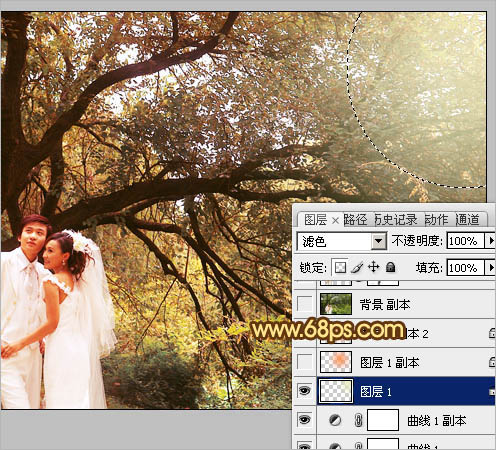Click the 填充 100% value field
The image size is (496, 450).
tap(465, 268)
